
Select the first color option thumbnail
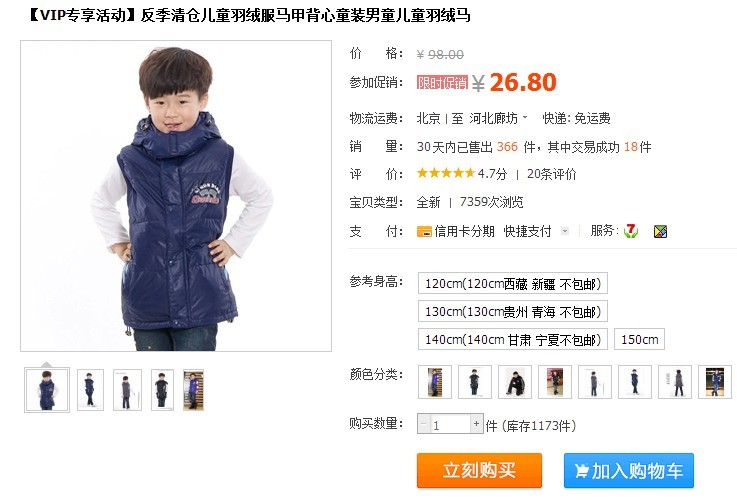pyautogui.click(x=435, y=382)
